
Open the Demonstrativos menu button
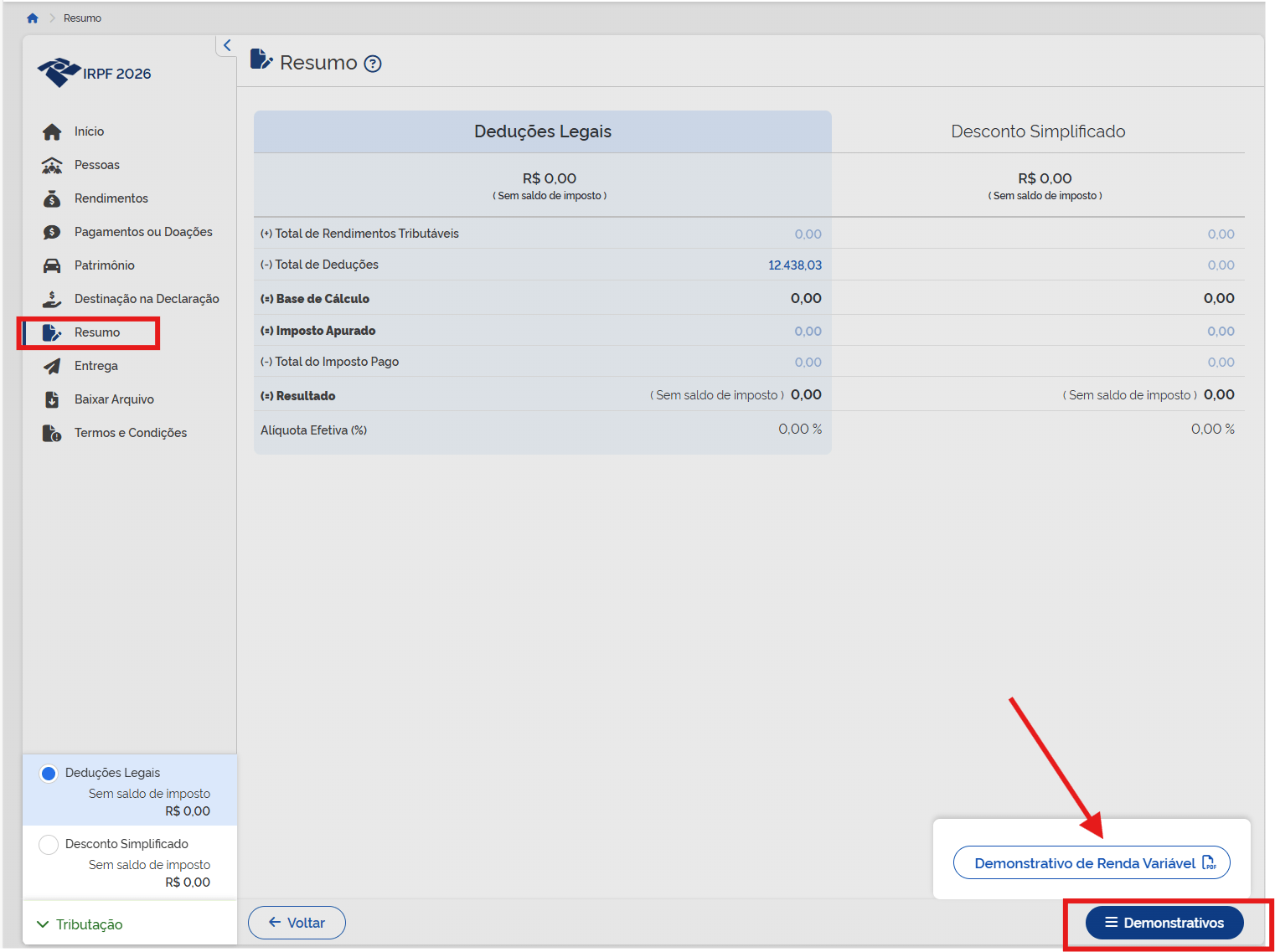[1164, 923]
